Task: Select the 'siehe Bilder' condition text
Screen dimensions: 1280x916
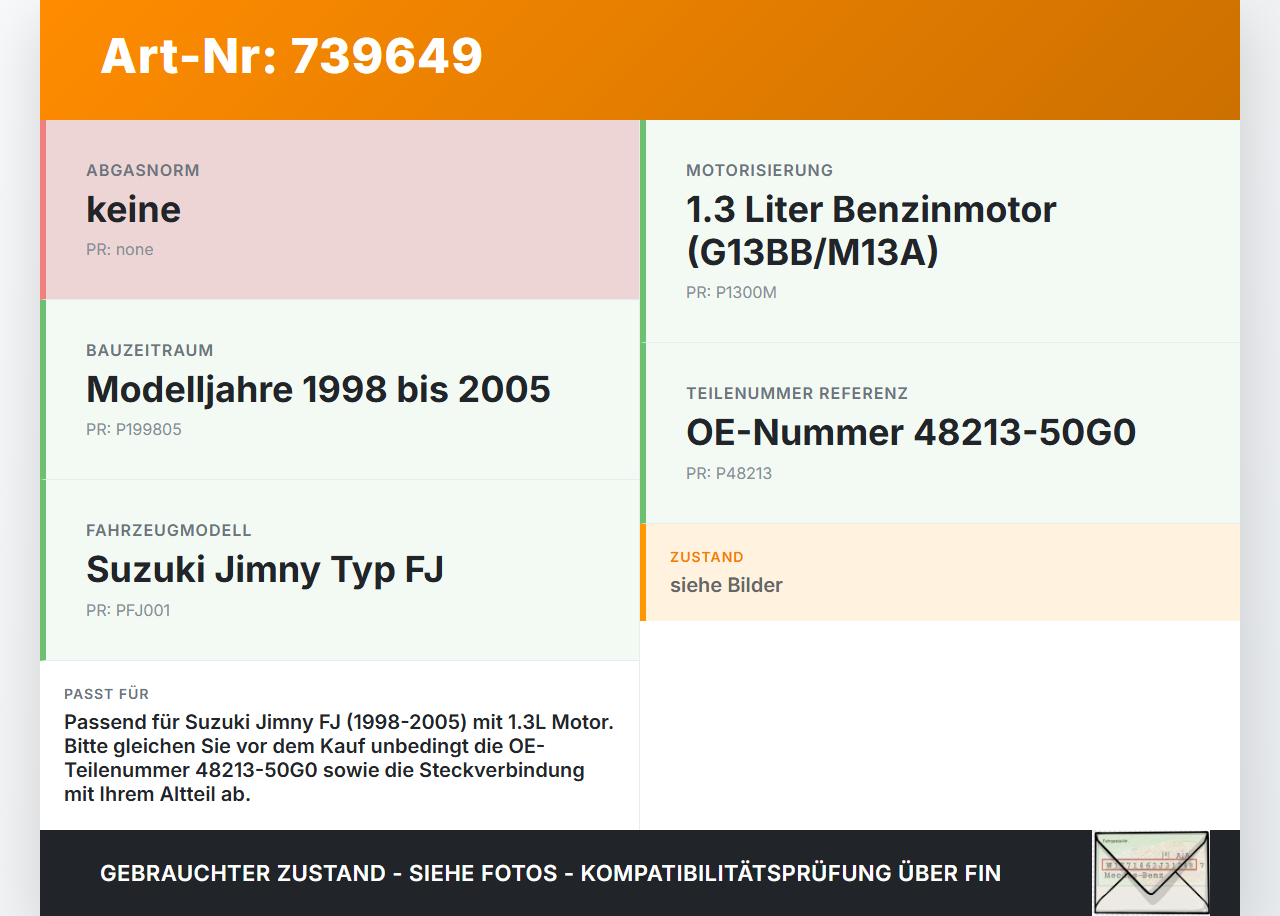Action: (x=726, y=585)
